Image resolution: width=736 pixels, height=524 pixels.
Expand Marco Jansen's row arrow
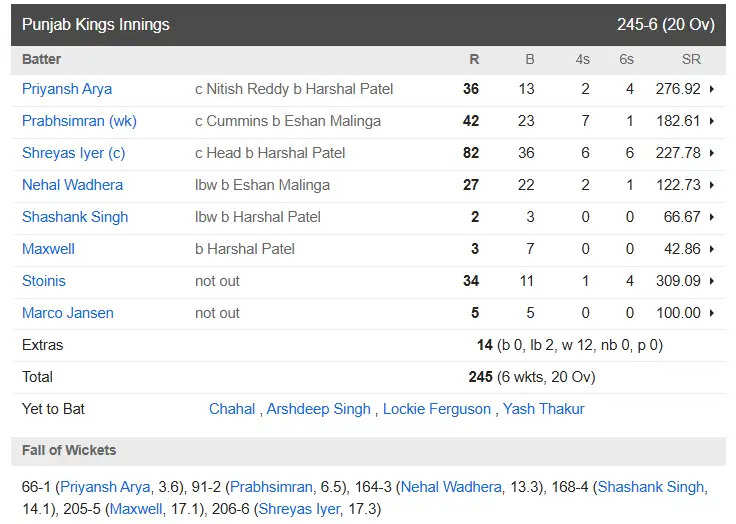[712, 313]
